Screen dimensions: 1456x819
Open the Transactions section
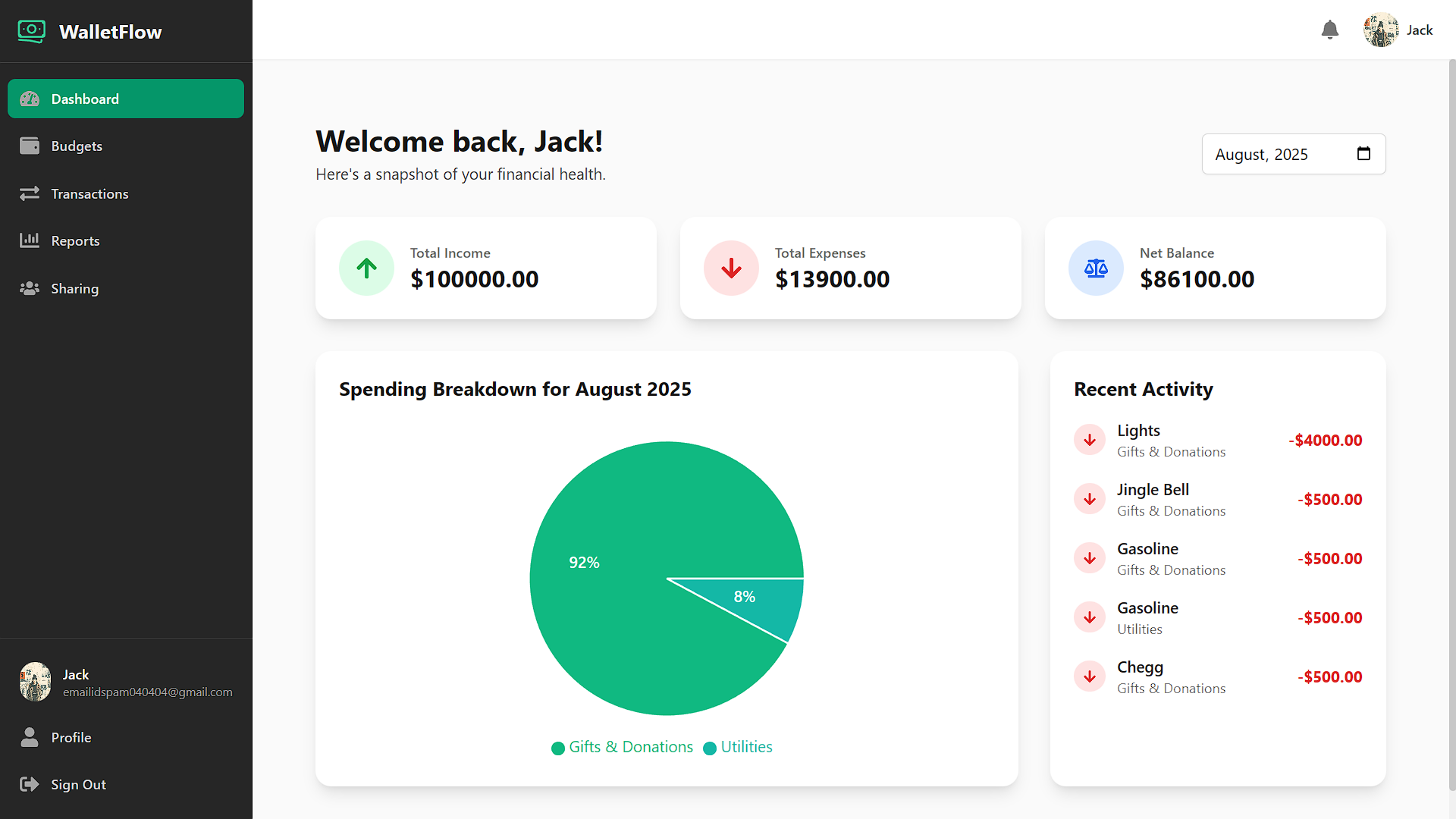[126, 193]
